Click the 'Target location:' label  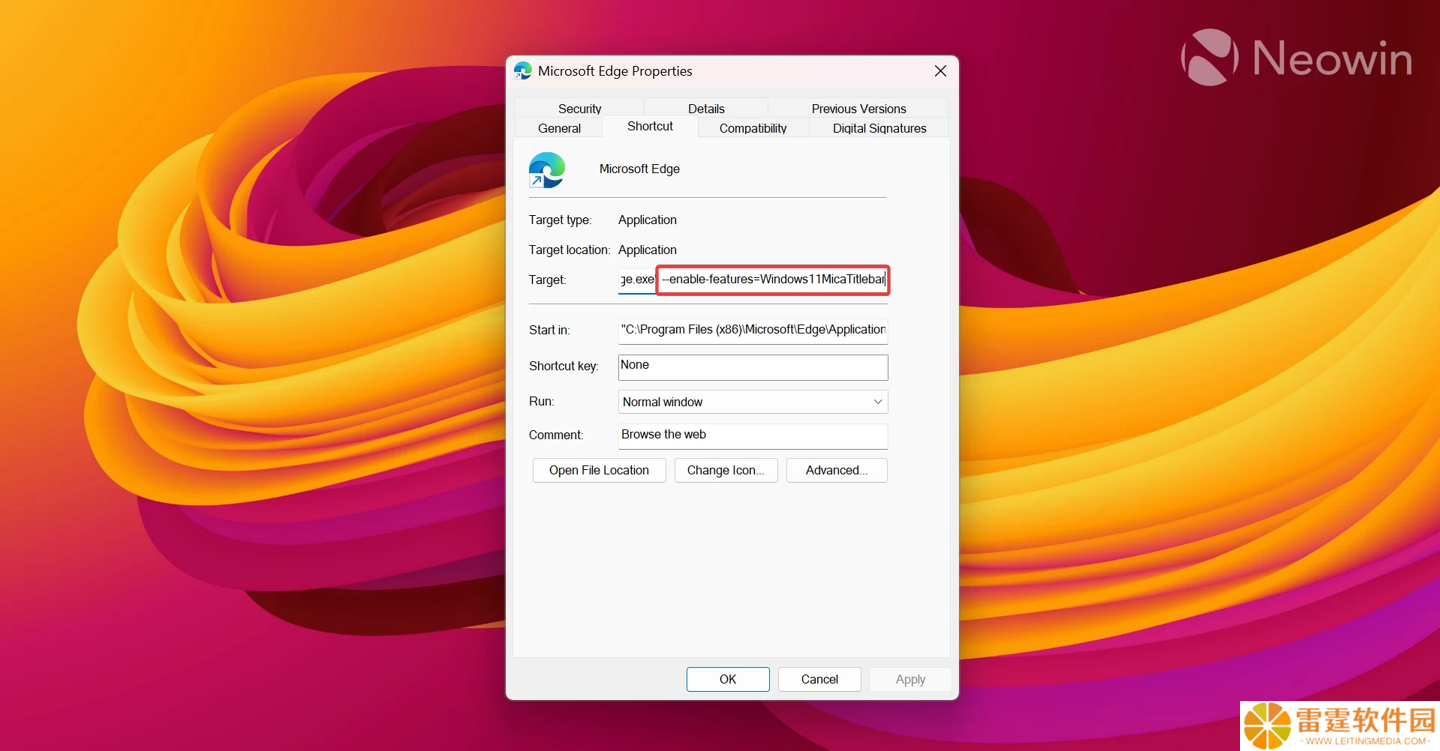click(569, 250)
